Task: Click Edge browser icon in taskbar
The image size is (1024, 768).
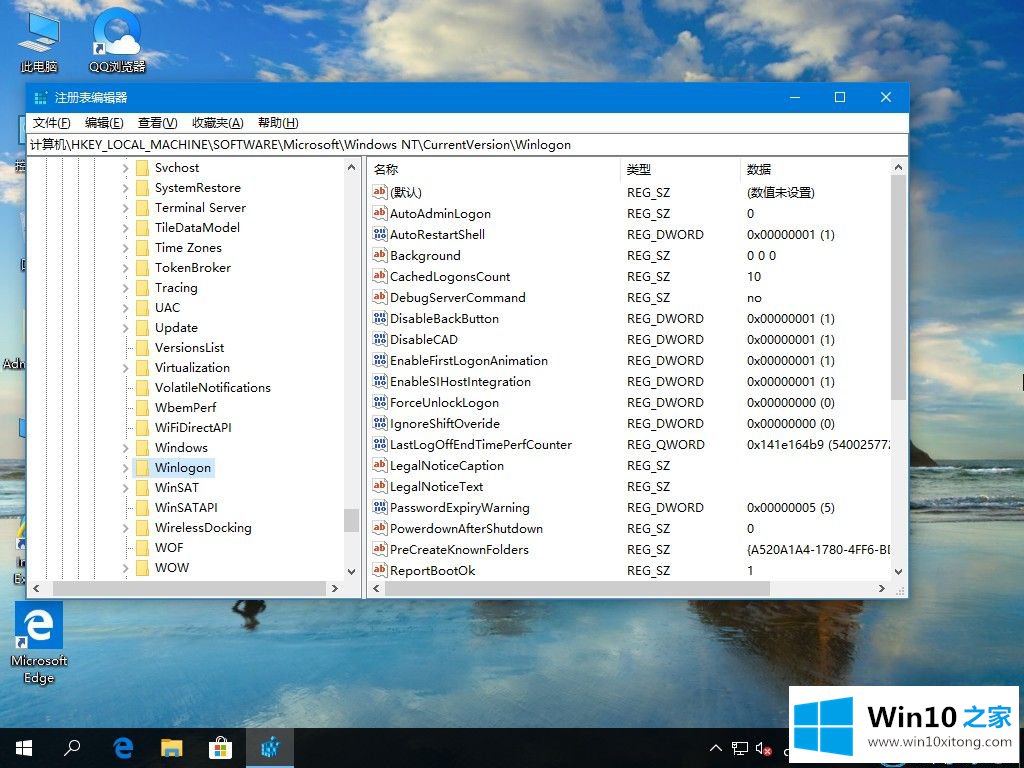Action: tap(123, 748)
